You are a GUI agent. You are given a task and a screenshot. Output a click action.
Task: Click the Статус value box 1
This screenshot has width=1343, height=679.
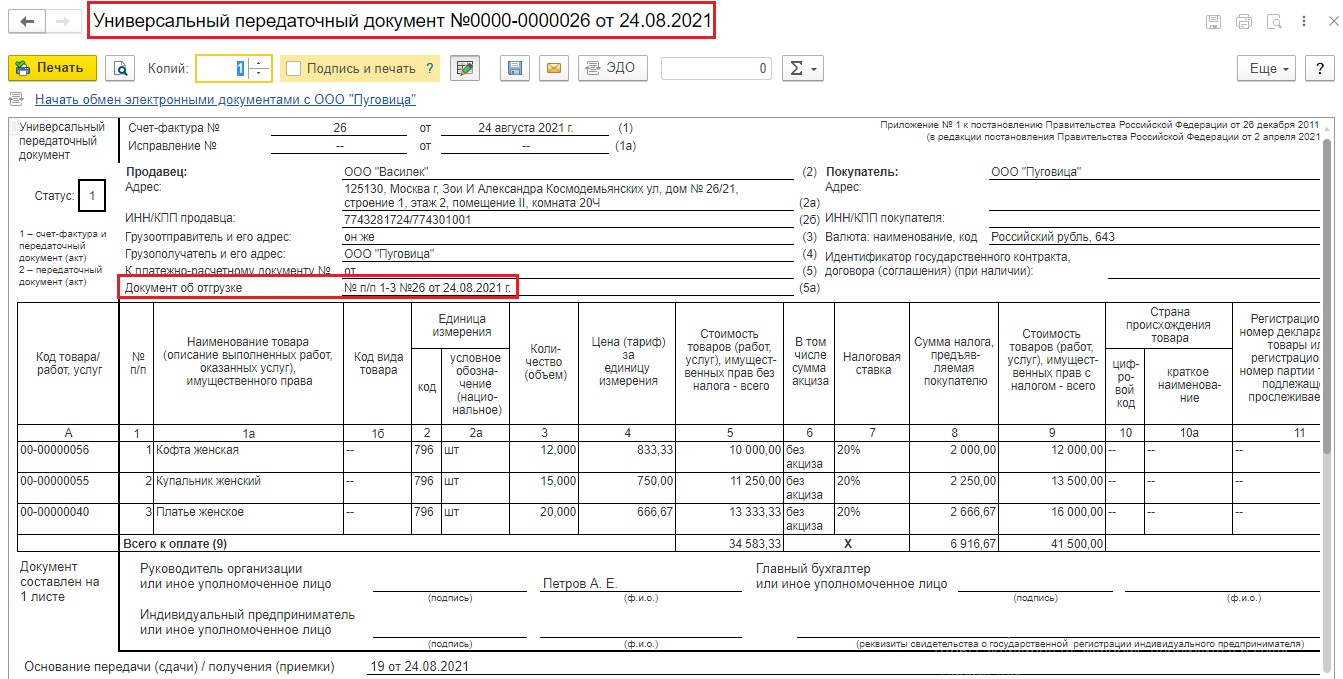coord(91,196)
